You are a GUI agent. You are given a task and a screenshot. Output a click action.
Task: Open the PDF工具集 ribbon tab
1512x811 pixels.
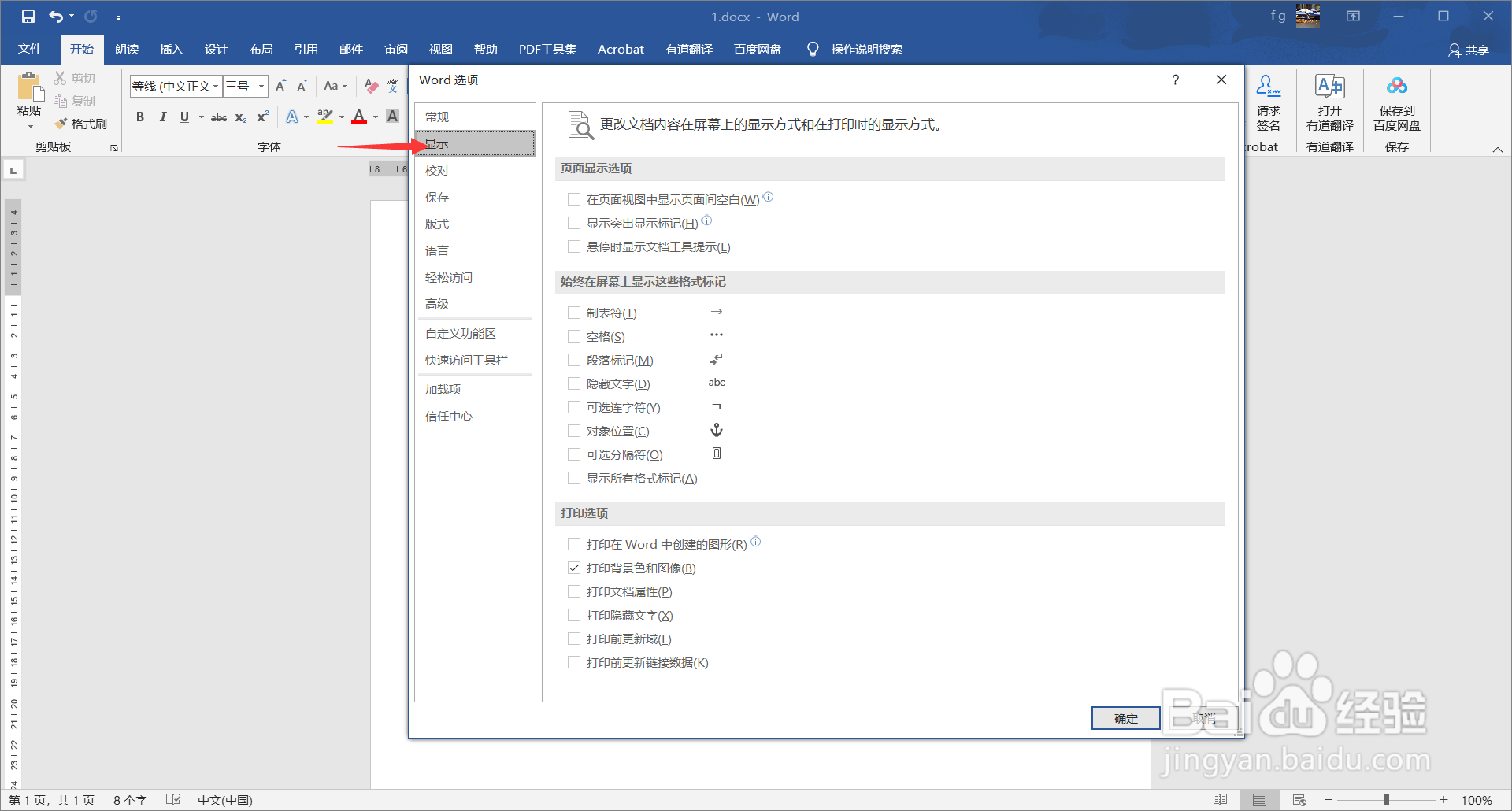pos(547,49)
